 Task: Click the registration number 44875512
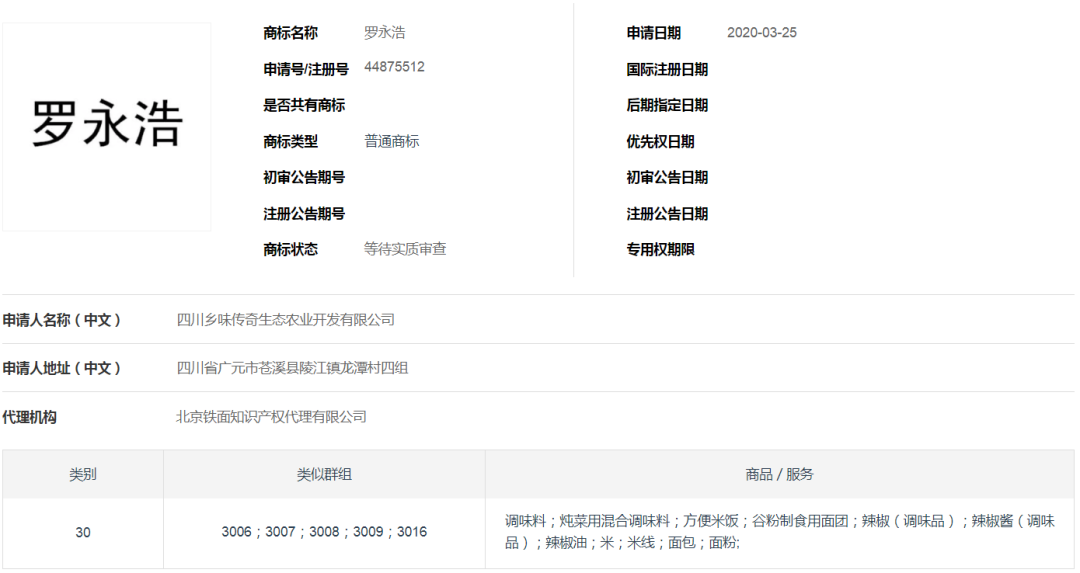click(394, 67)
